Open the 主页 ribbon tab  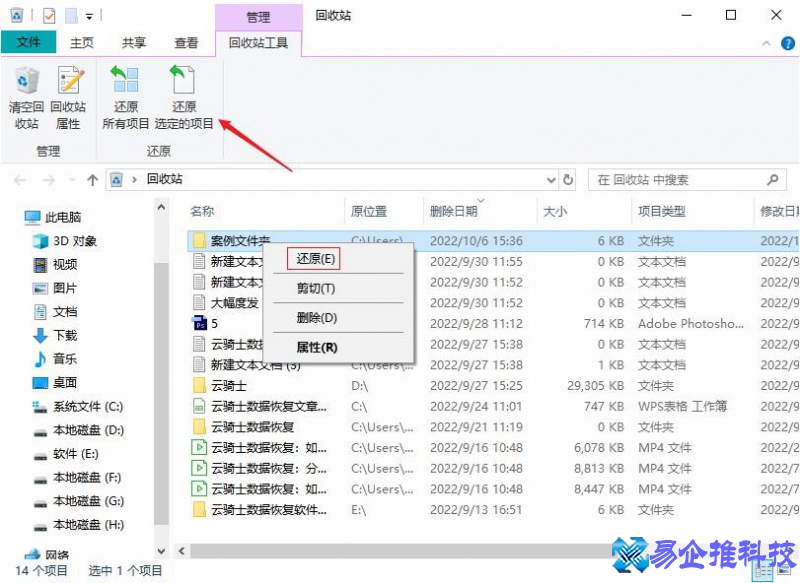[81, 43]
